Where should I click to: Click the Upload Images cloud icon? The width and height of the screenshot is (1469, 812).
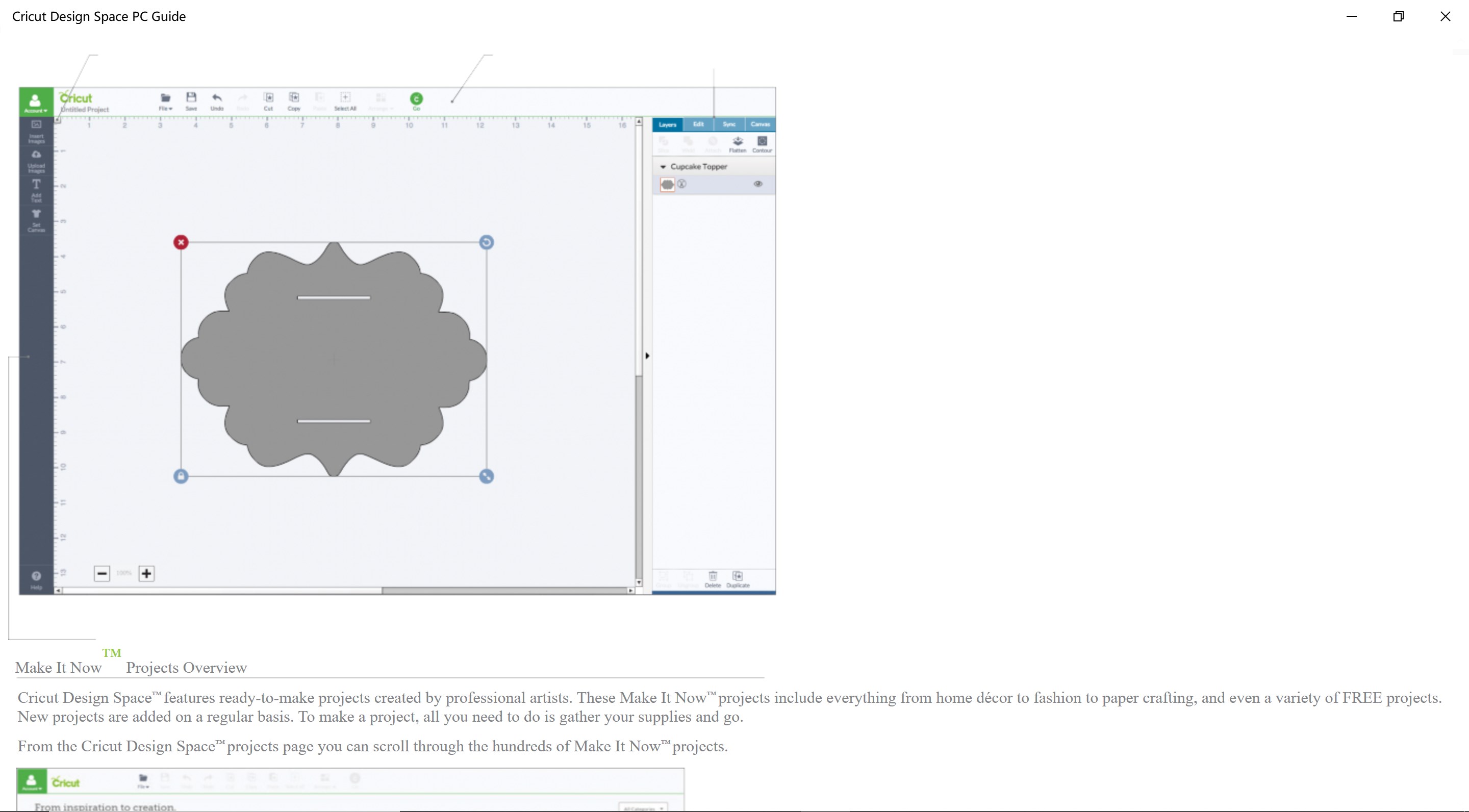tap(36, 161)
